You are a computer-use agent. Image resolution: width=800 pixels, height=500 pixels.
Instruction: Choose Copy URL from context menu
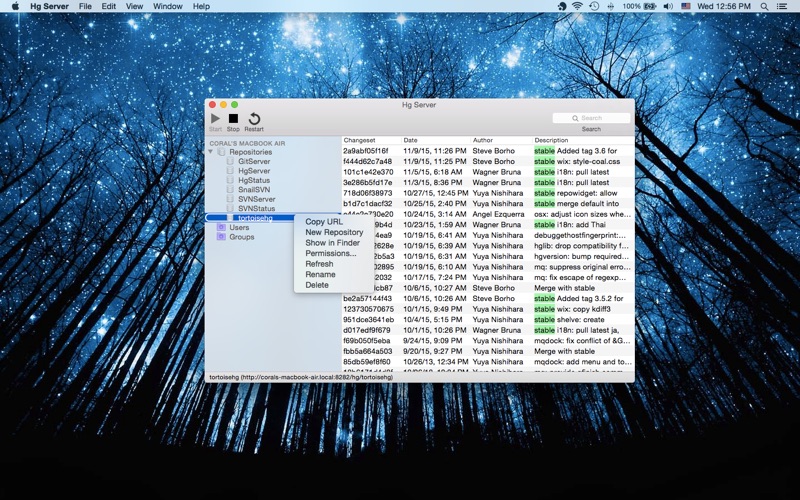click(x=324, y=221)
